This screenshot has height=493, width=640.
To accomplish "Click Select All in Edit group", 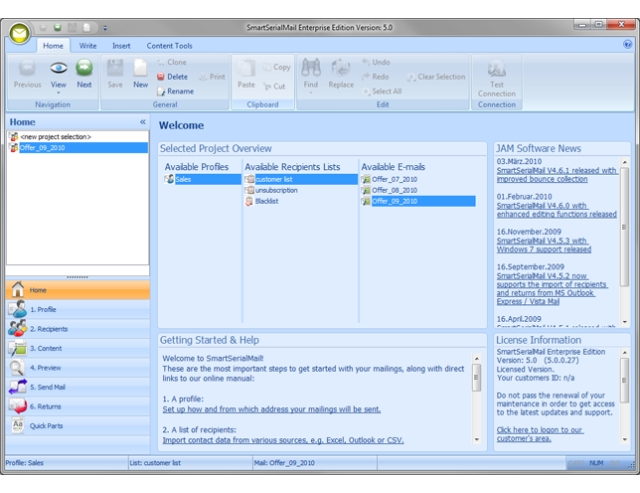I will tap(382, 91).
